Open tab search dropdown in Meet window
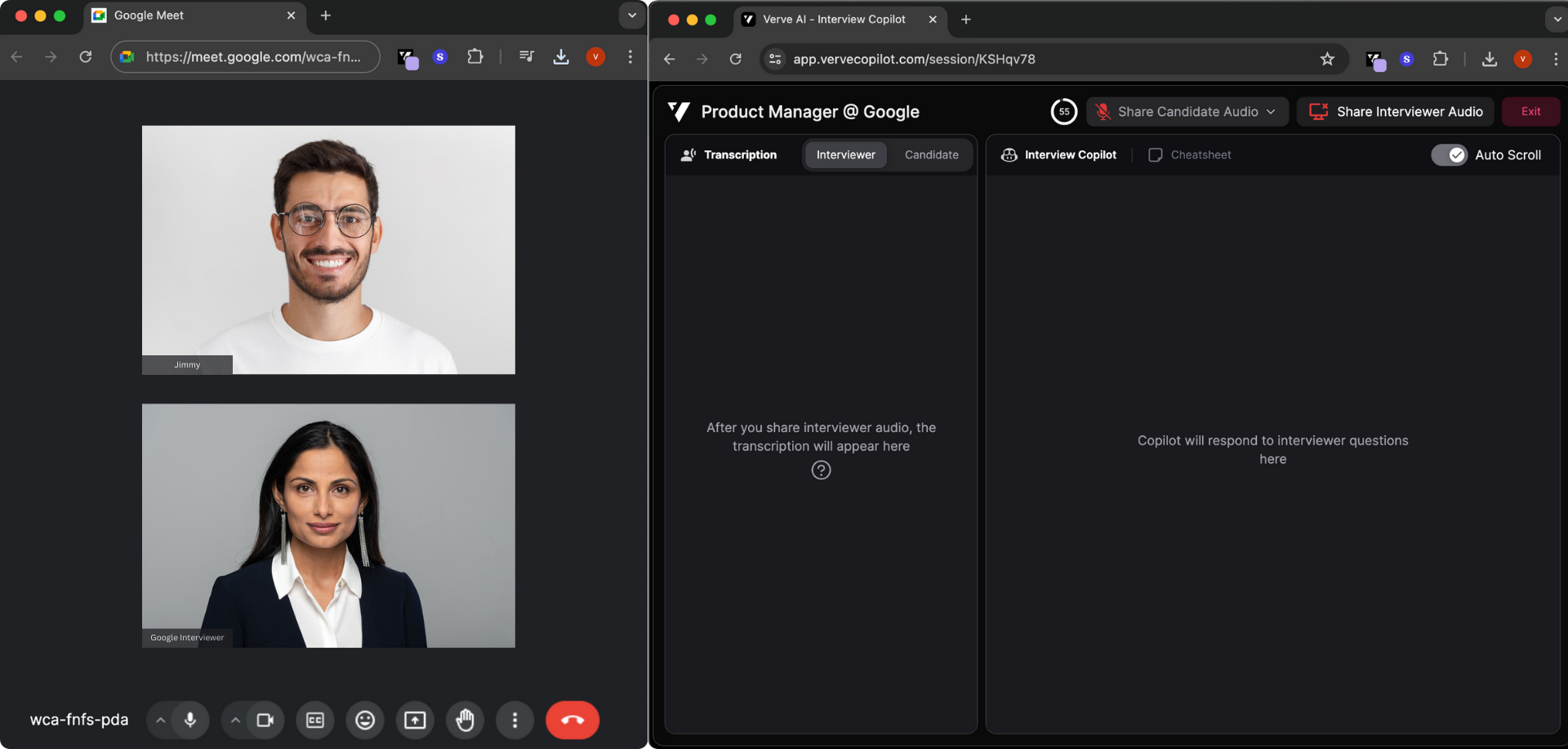 [631, 16]
